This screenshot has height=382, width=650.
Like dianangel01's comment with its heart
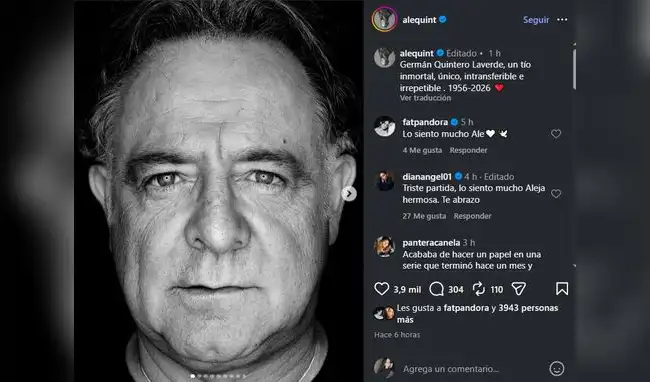point(556,193)
